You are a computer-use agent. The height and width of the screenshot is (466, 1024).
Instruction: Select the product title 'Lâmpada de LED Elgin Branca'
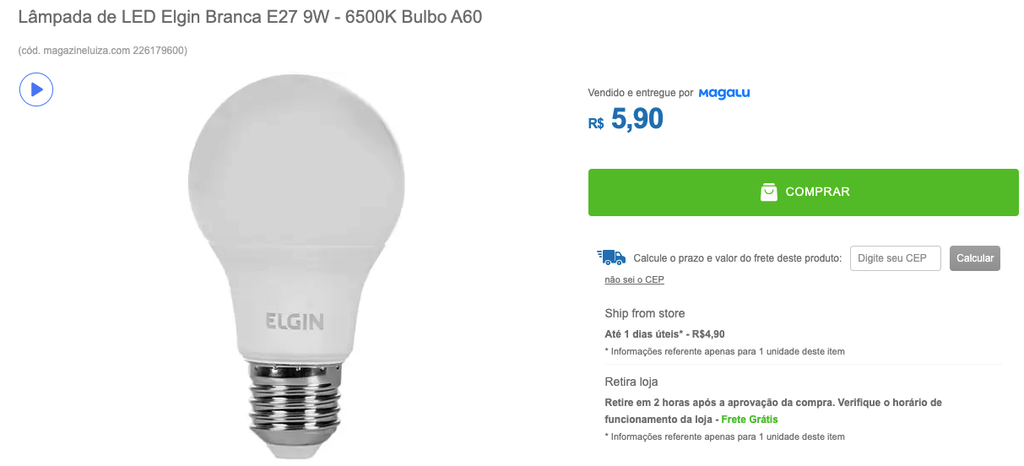[140, 18]
